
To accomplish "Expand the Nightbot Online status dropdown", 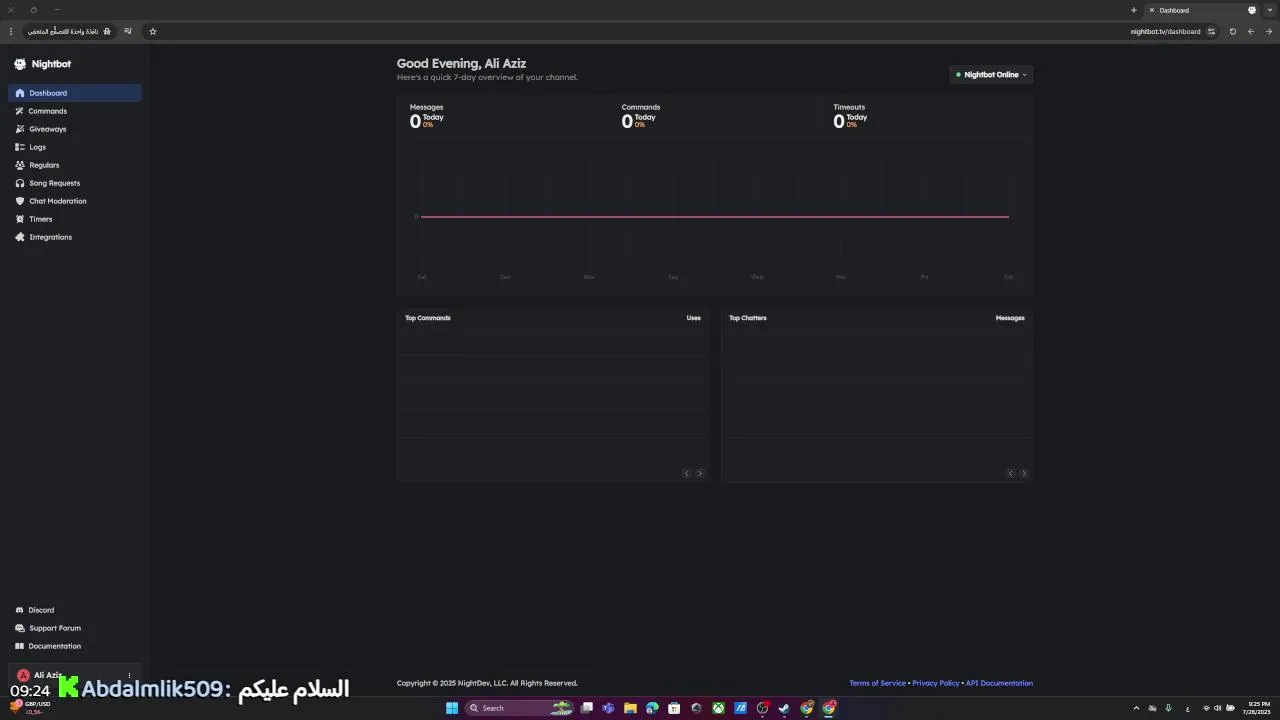I will click(991, 75).
